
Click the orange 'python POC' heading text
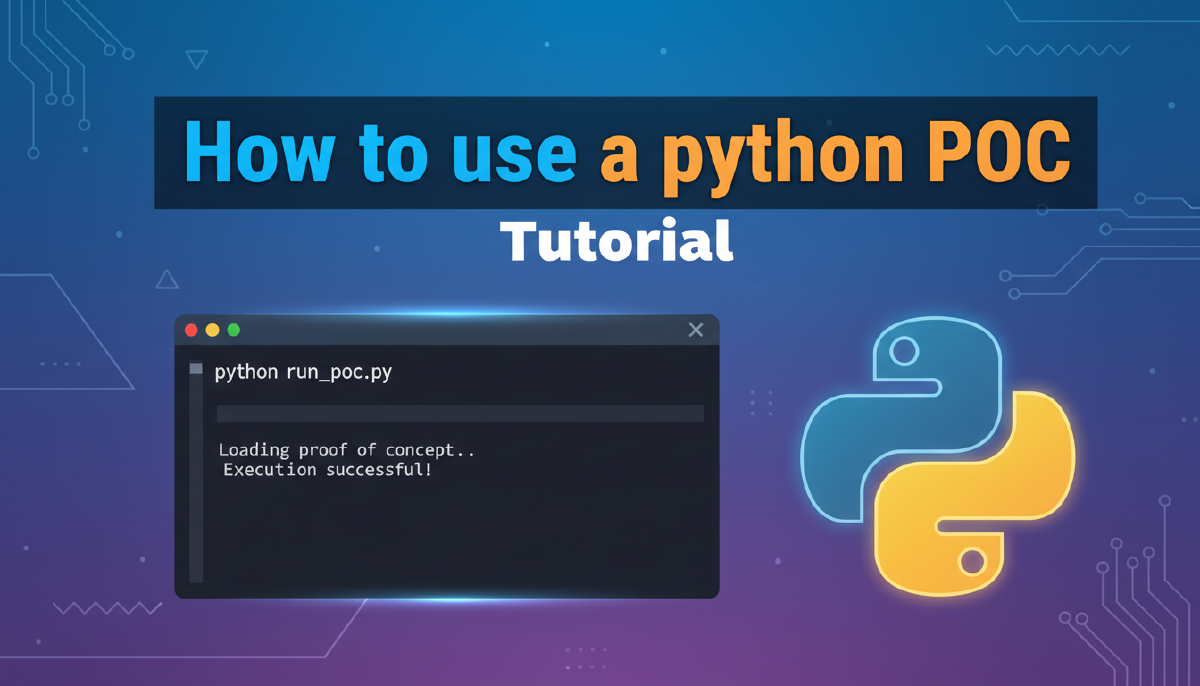[835, 153]
